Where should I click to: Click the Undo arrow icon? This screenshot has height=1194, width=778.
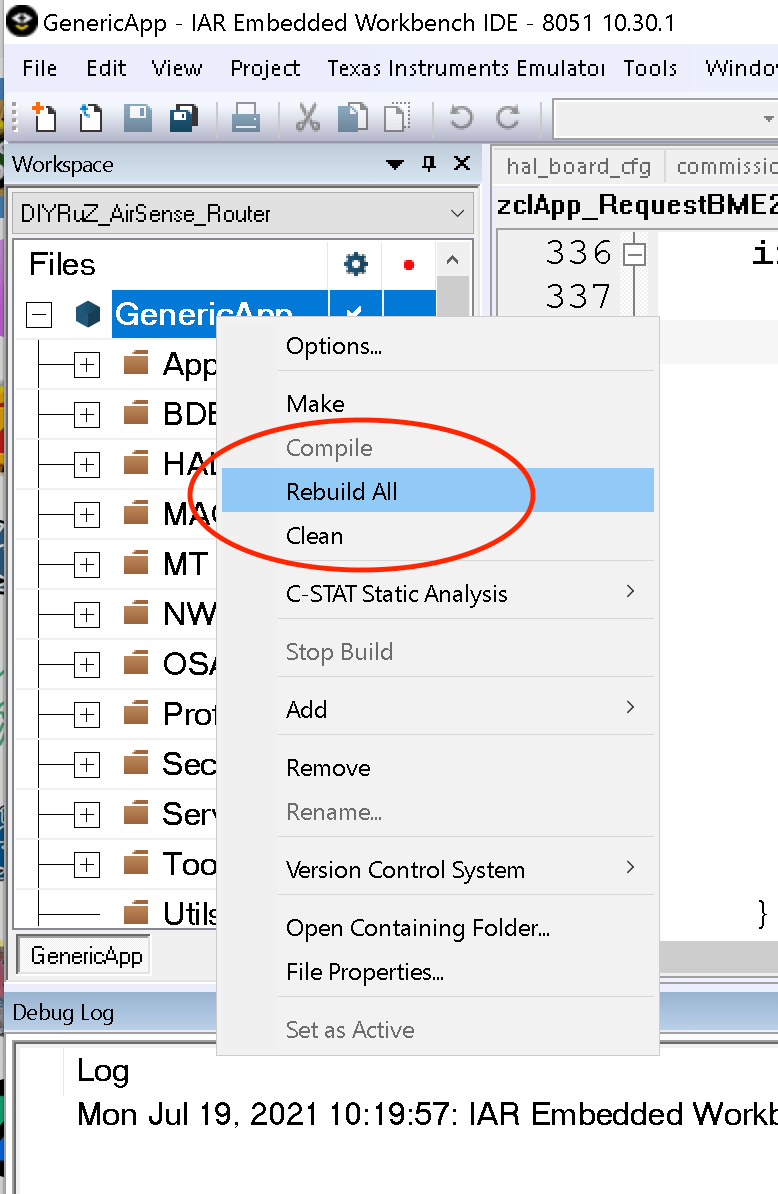pos(461,118)
